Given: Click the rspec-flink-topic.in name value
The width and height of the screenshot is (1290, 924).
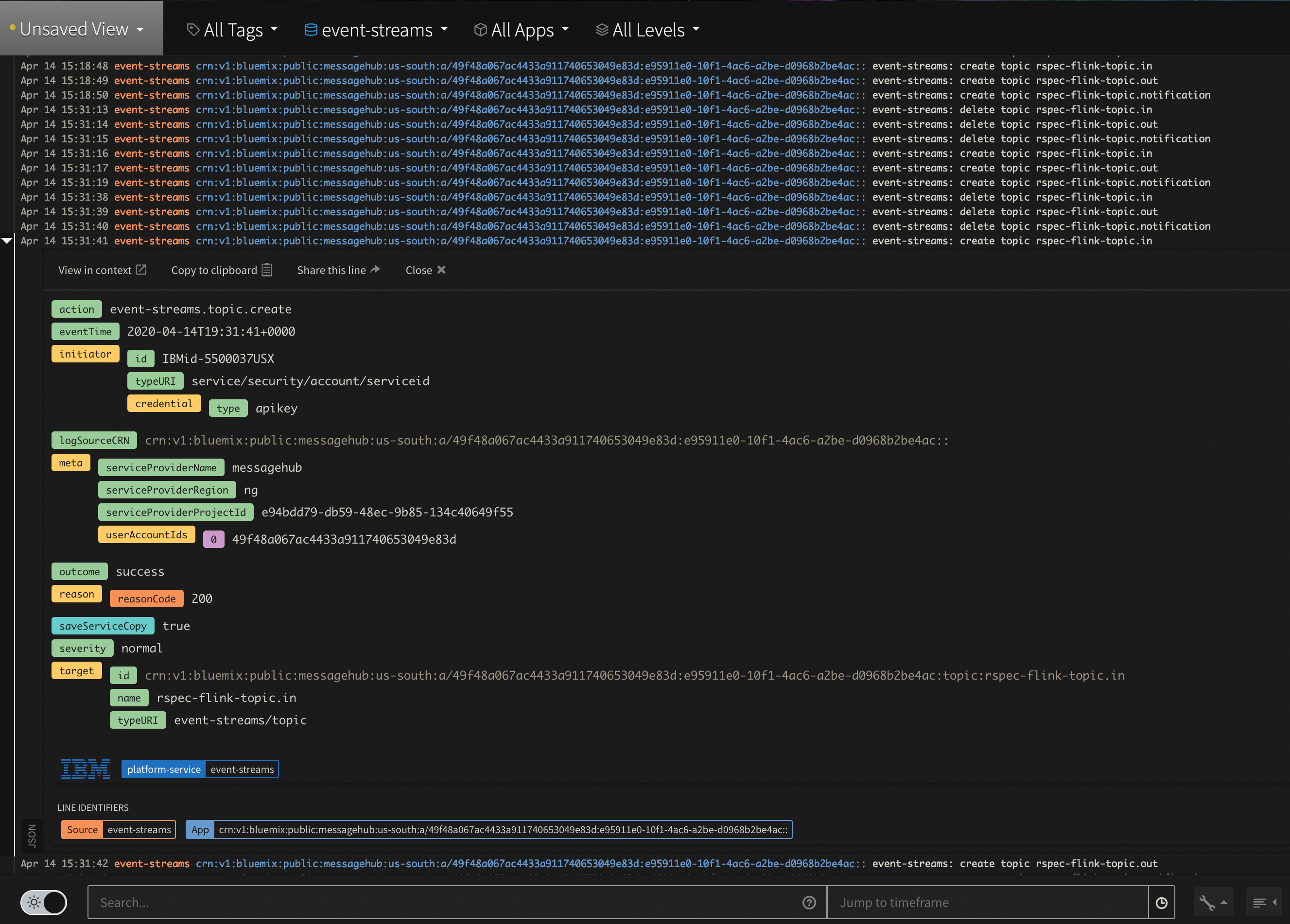Looking at the screenshot, I should point(227,698).
